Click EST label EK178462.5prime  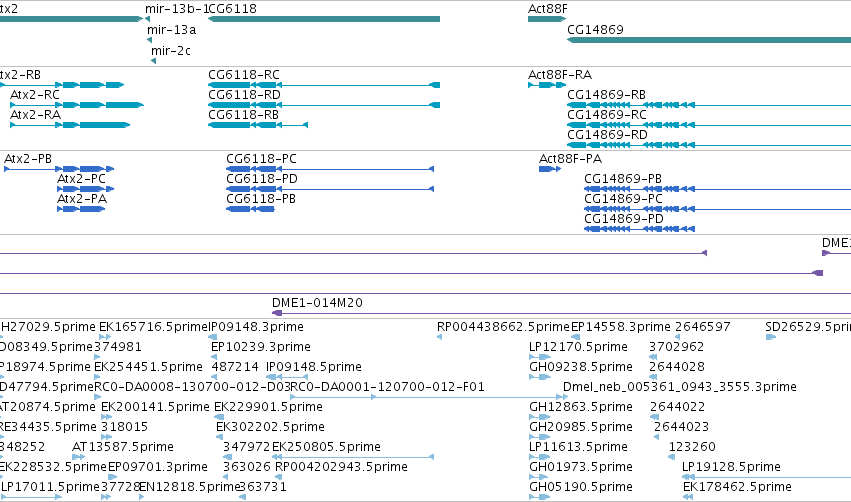738,488
